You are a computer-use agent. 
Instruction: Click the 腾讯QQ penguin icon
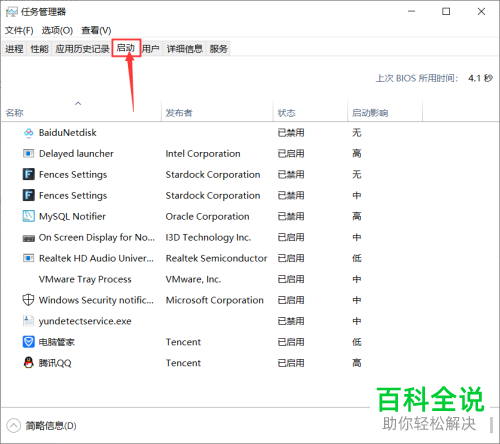[x=29, y=363]
